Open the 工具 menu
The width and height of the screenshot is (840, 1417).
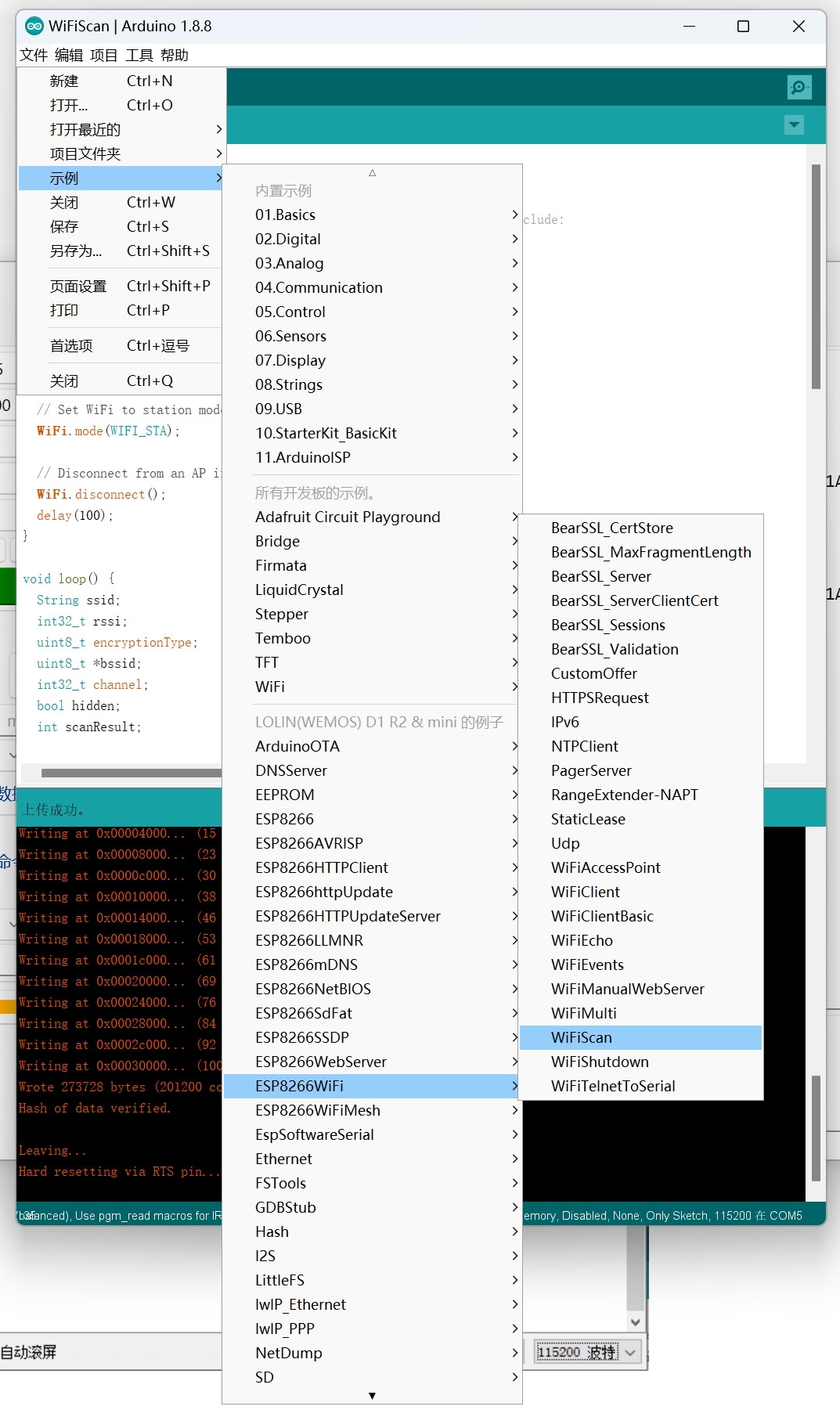[139, 55]
